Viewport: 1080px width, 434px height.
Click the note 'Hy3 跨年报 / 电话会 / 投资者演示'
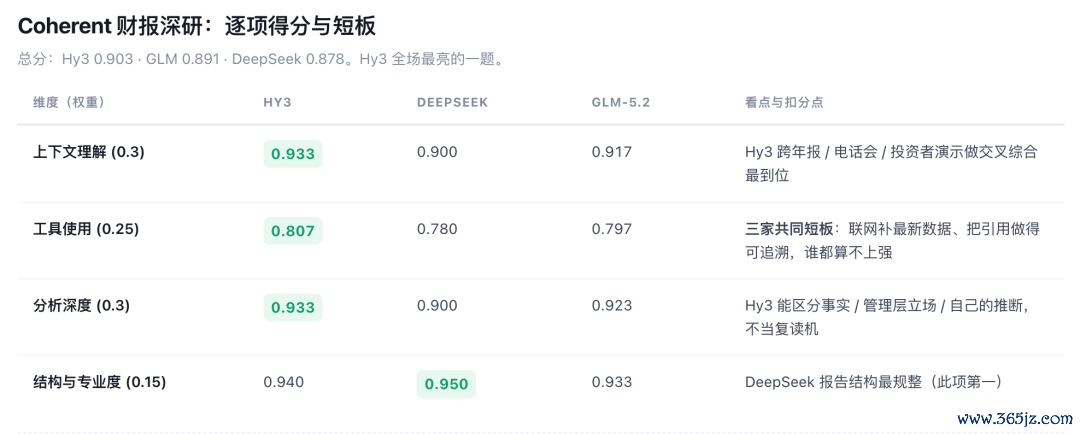[x=891, y=164]
